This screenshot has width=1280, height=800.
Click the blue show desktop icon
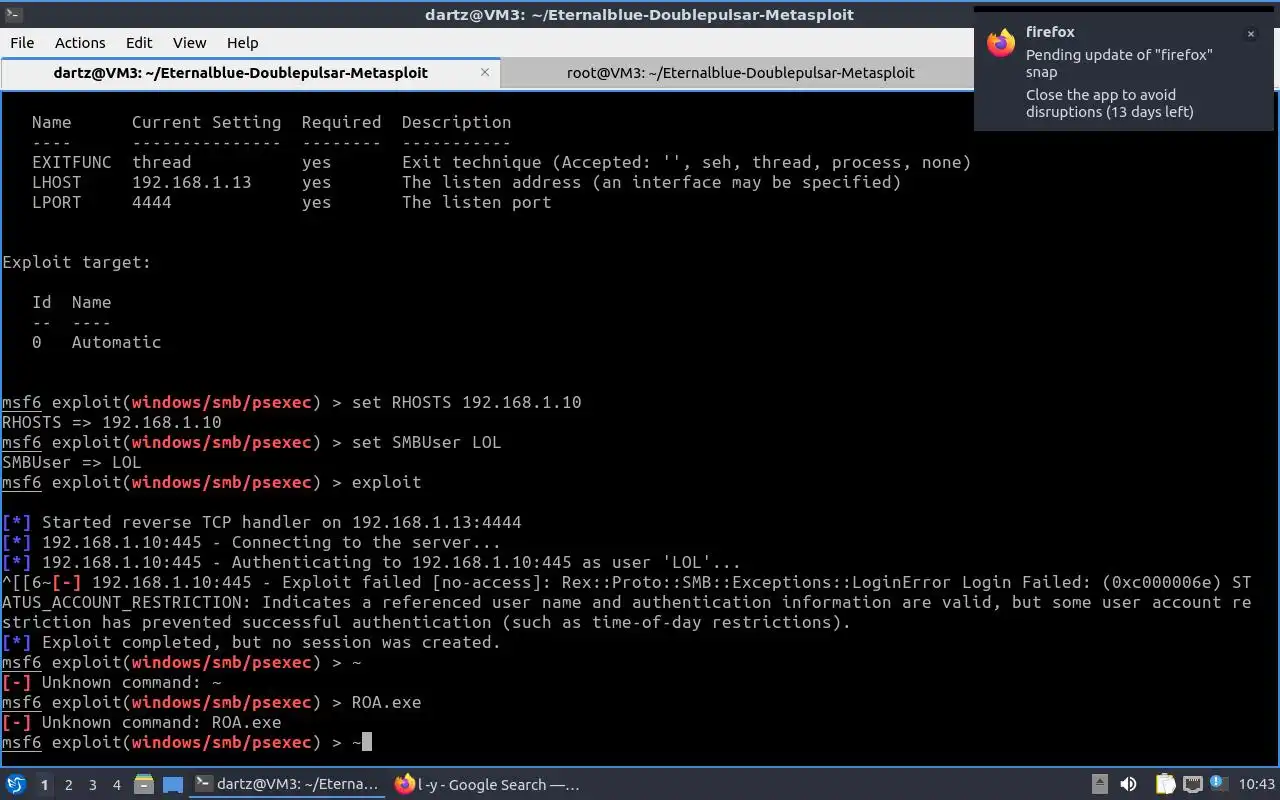click(172, 785)
